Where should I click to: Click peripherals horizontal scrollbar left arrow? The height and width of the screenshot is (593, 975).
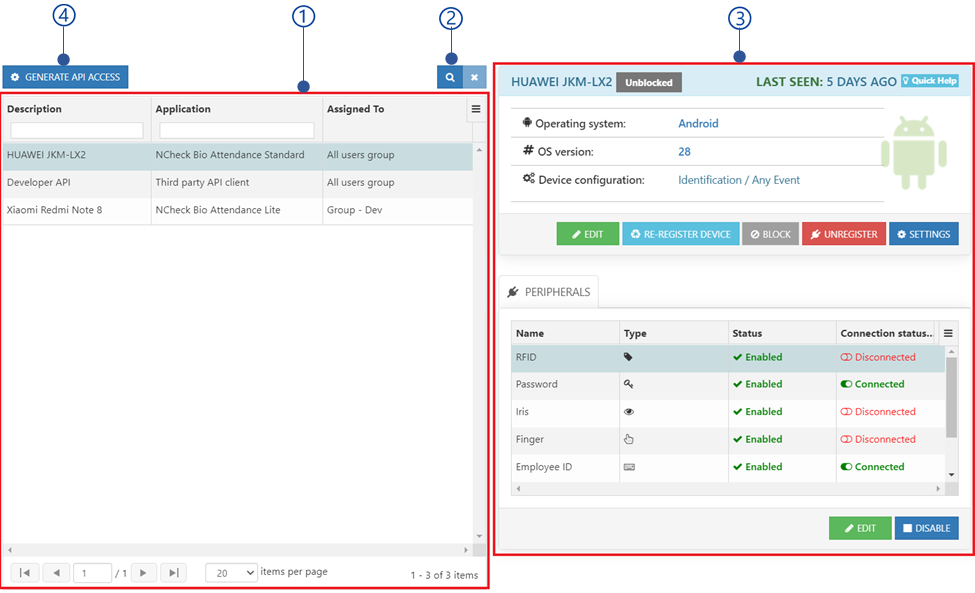point(519,489)
